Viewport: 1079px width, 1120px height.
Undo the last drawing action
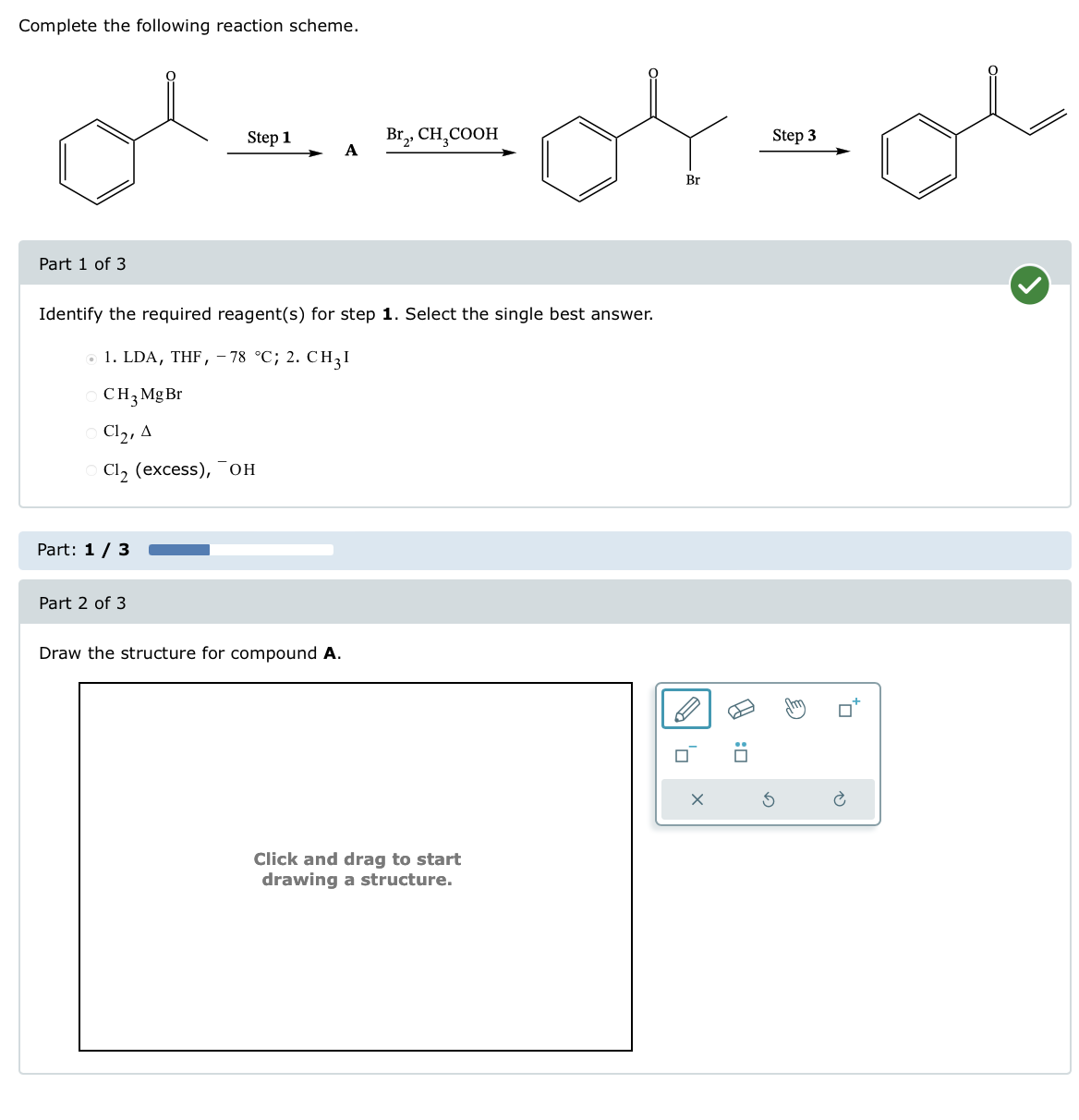768,799
